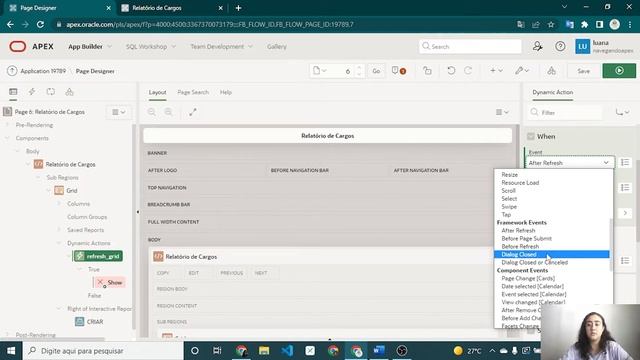This screenshot has width=640, height=360.
Task: Open the developer comments badge icon
Action: (399, 71)
